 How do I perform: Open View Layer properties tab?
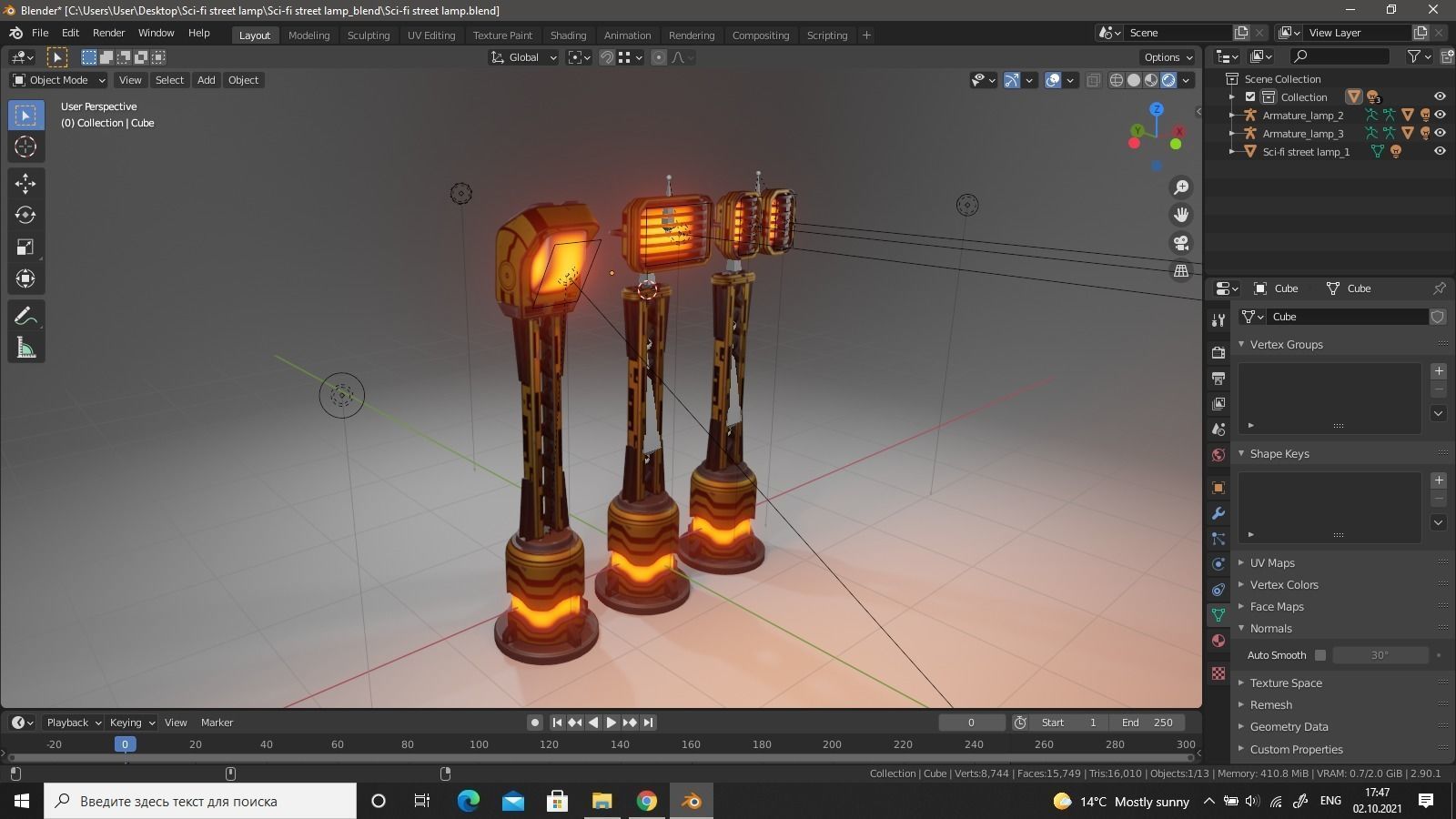click(x=1218, y=403)
